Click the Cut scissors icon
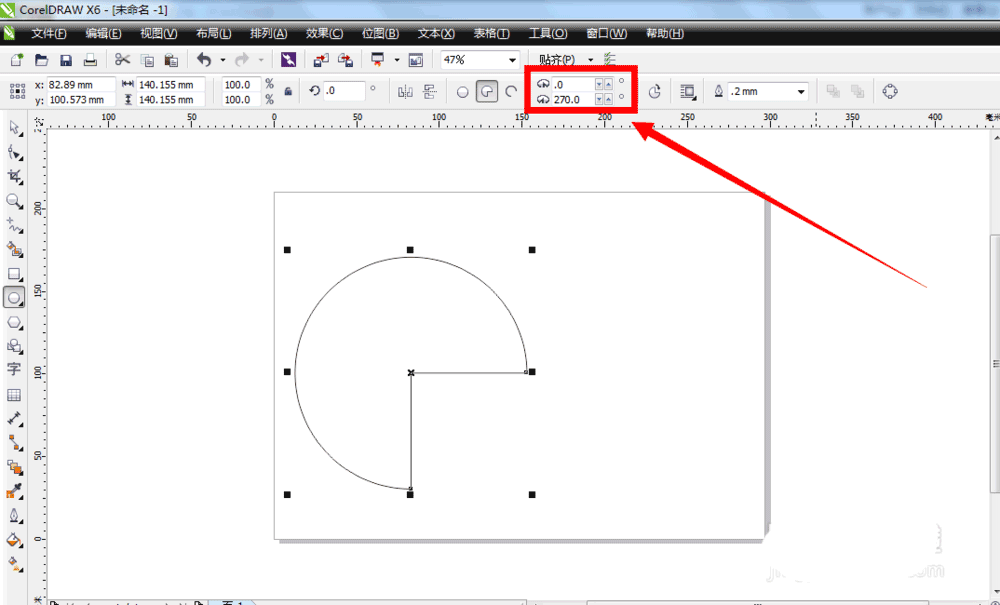Image resolution: width=1000 pixels, height=605 pixels. tap(122, 60)
